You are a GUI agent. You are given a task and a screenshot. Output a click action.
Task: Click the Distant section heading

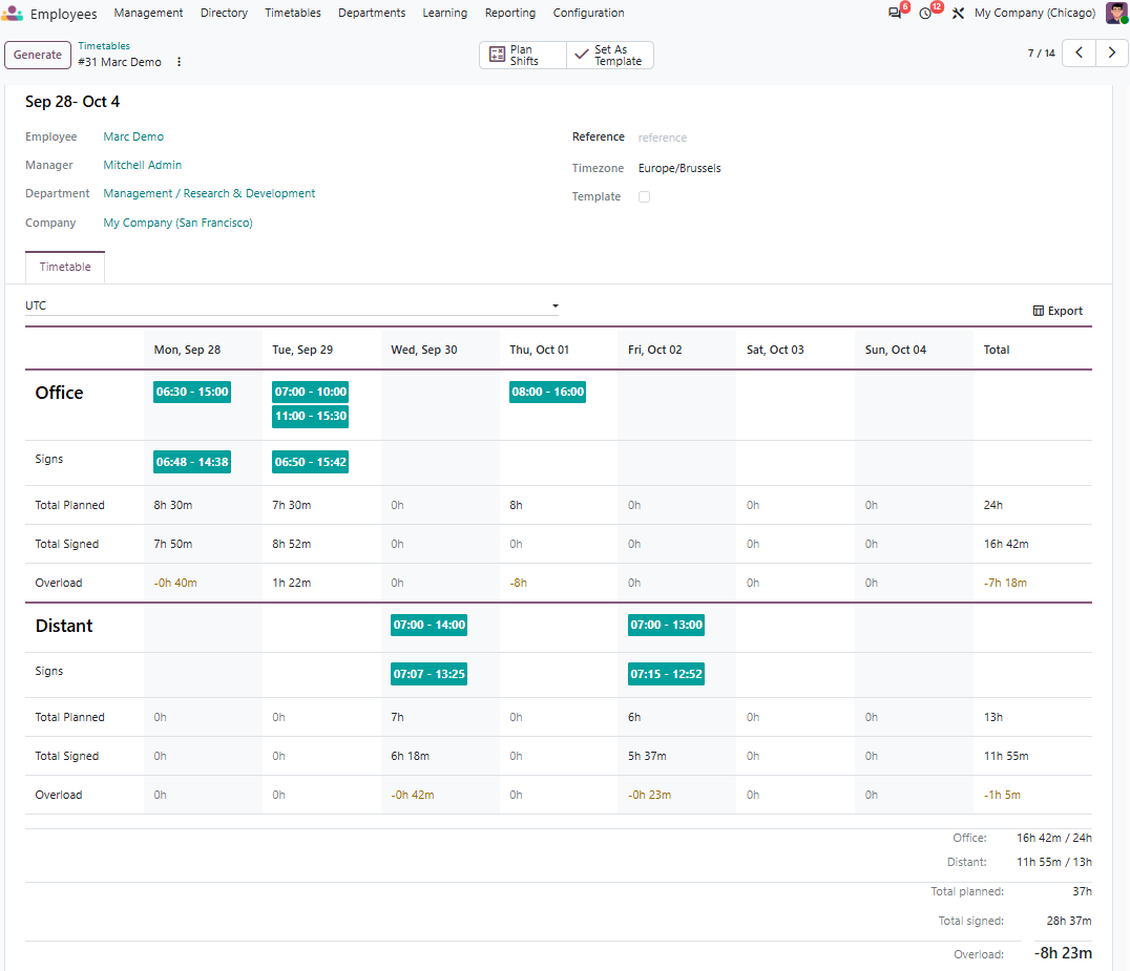[64, 626]
